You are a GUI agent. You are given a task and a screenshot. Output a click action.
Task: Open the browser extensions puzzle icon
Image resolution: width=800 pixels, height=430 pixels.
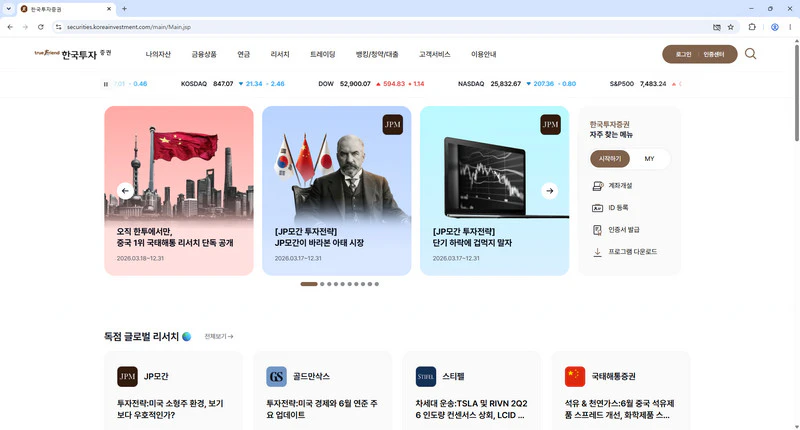point(752,27)
